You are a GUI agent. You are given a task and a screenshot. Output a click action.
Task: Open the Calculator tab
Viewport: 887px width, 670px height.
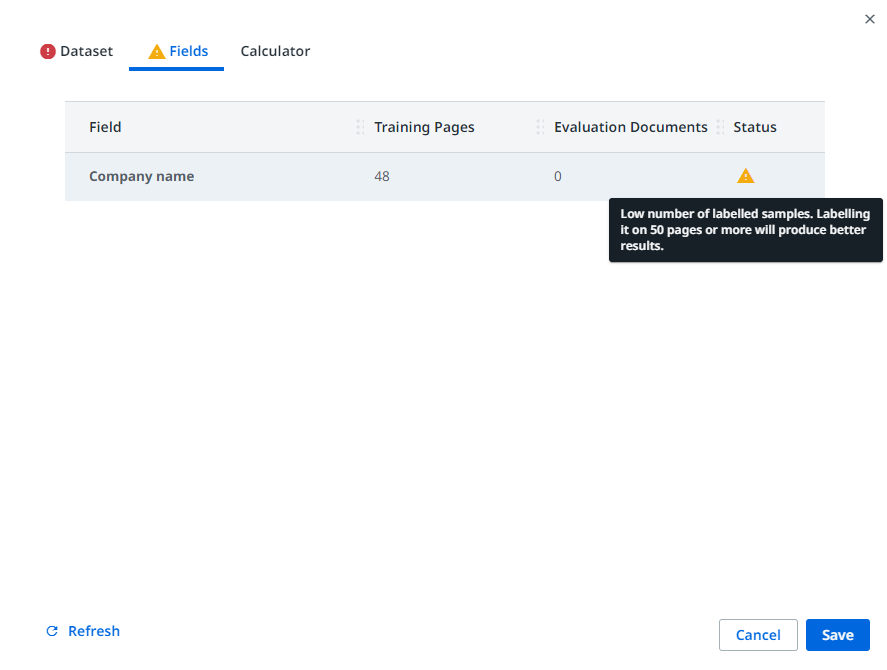tap(275, 51)
